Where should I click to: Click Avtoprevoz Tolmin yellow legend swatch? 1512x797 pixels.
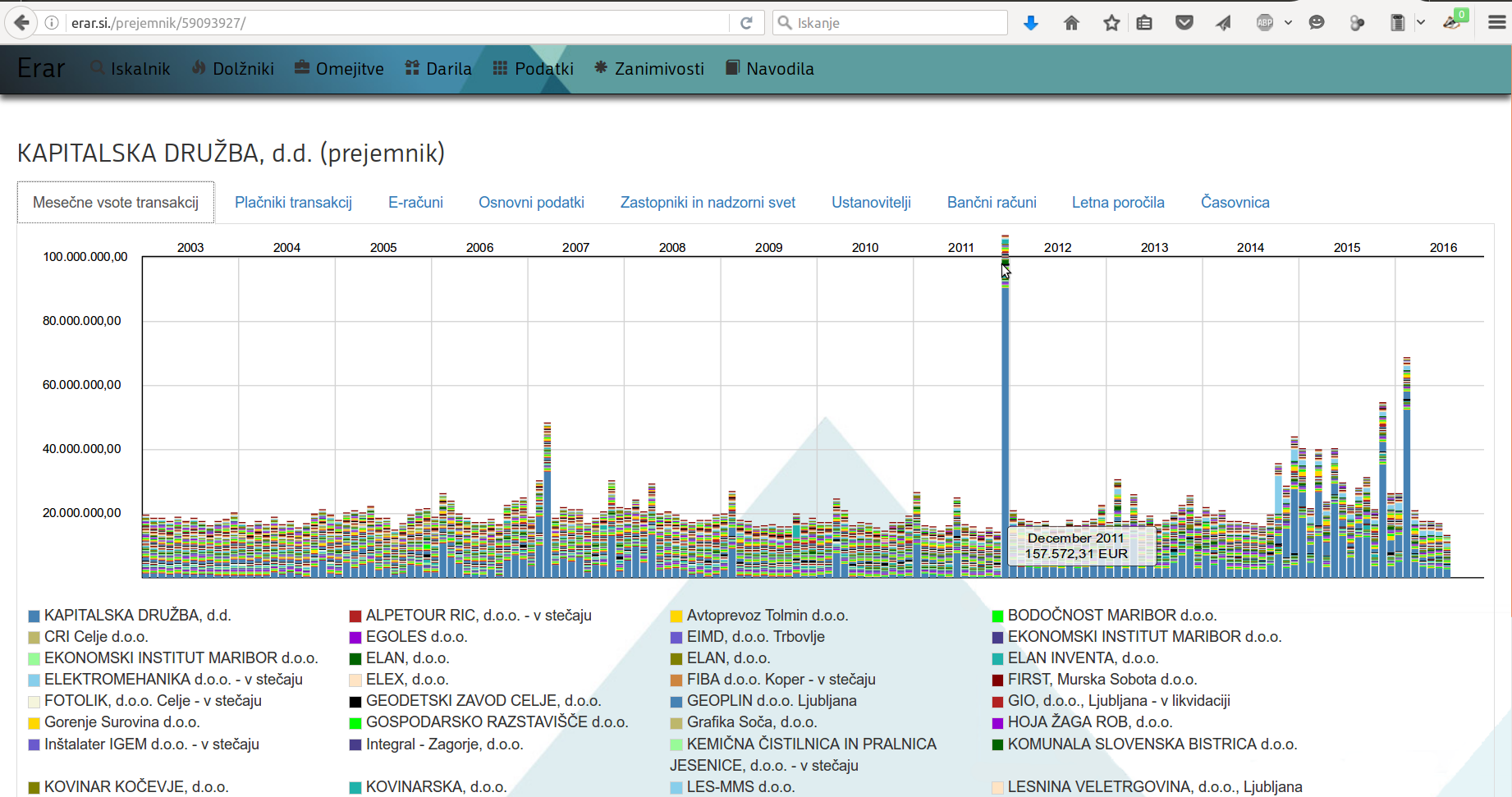(676, 616)
